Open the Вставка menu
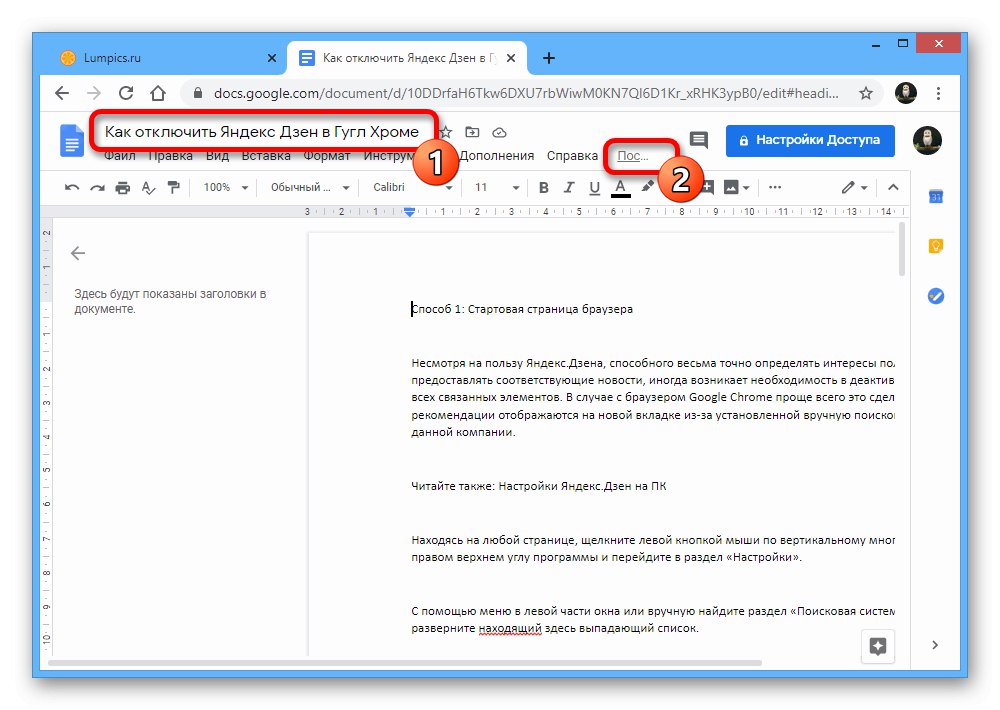The image size is (1000, 710). pos(265,156)
